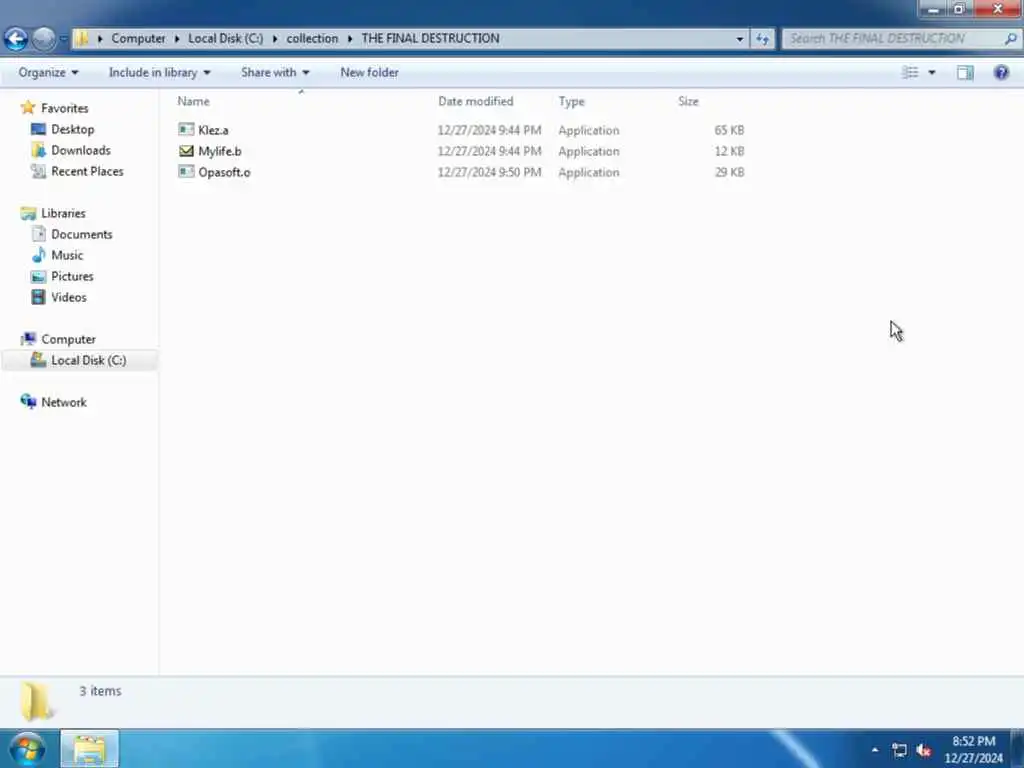Open Downloads in Favorites
The width and height of the screenshot is (1024, 768).
[81, 150]
